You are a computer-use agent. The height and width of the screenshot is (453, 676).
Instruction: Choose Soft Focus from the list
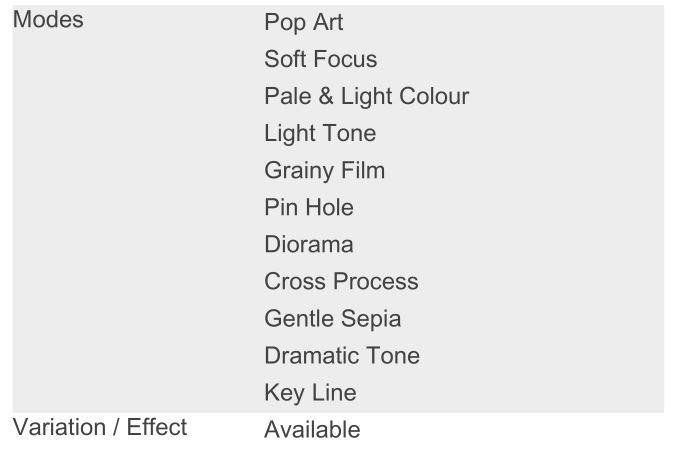(x=320, y=59)
